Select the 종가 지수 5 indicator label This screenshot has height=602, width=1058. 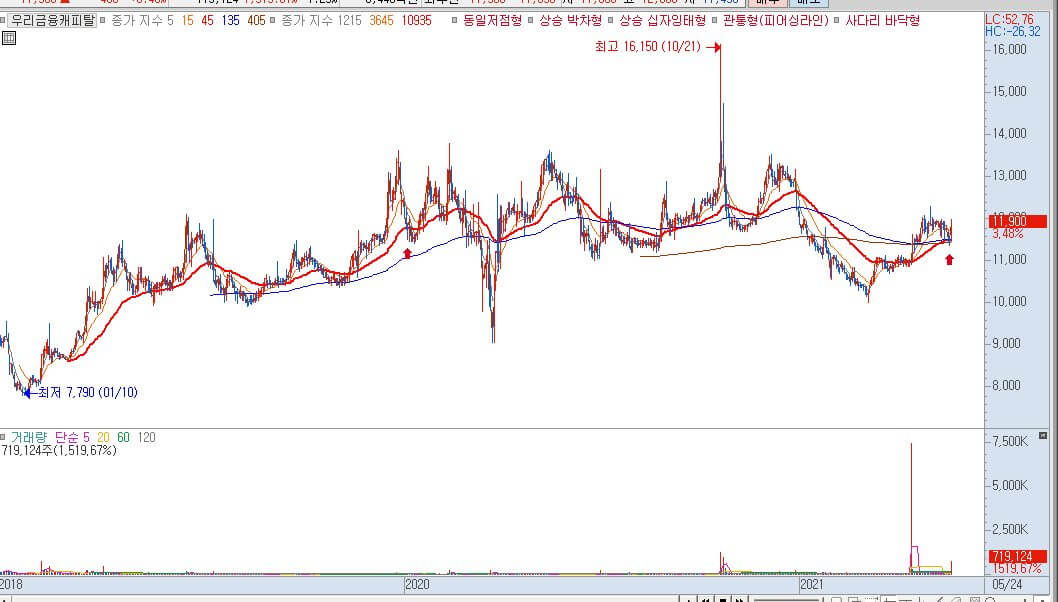(142, 20)
